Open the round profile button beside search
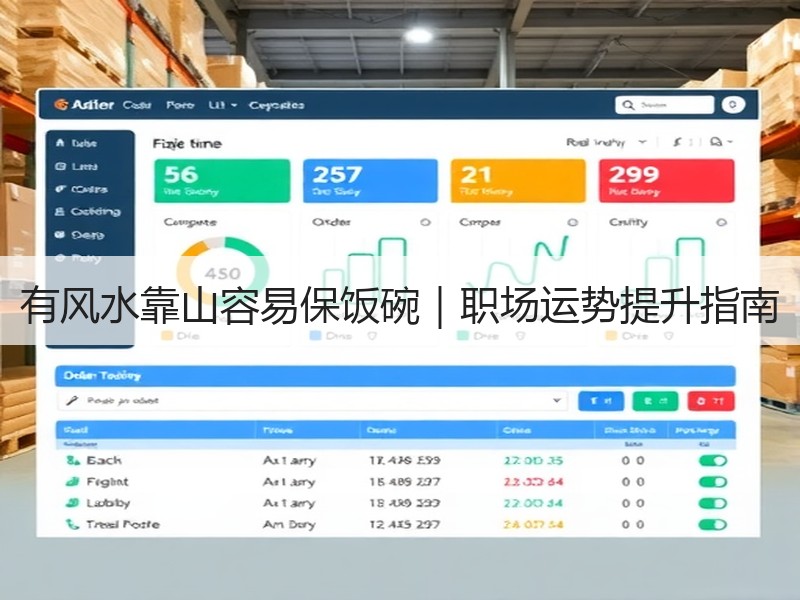The image size is (800, 600). pyautogui.click(x=733, y=105)
